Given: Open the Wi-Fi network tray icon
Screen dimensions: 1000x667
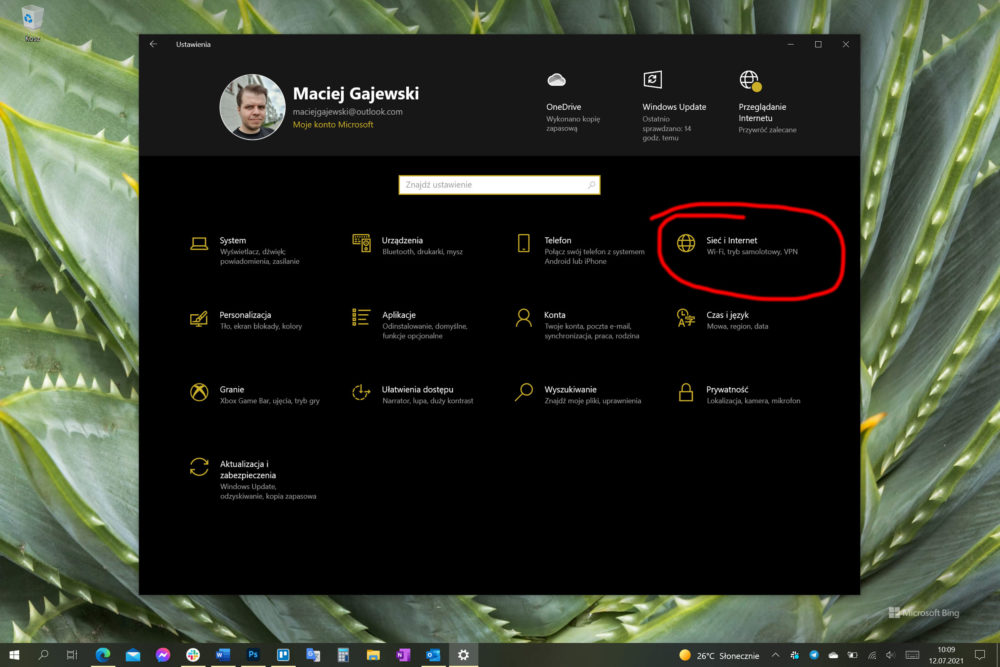Looking at the screenshot, I should tap(872, 655).
